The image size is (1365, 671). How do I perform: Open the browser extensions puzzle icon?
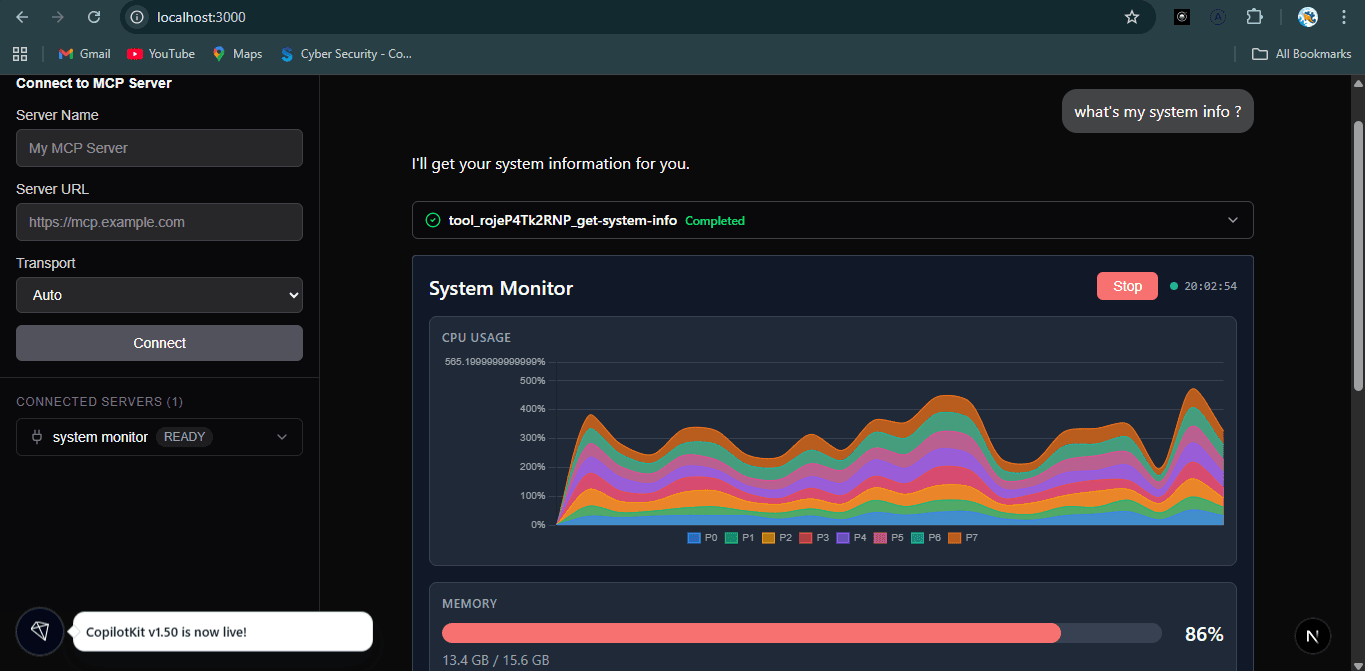(x=1254, y=17)
